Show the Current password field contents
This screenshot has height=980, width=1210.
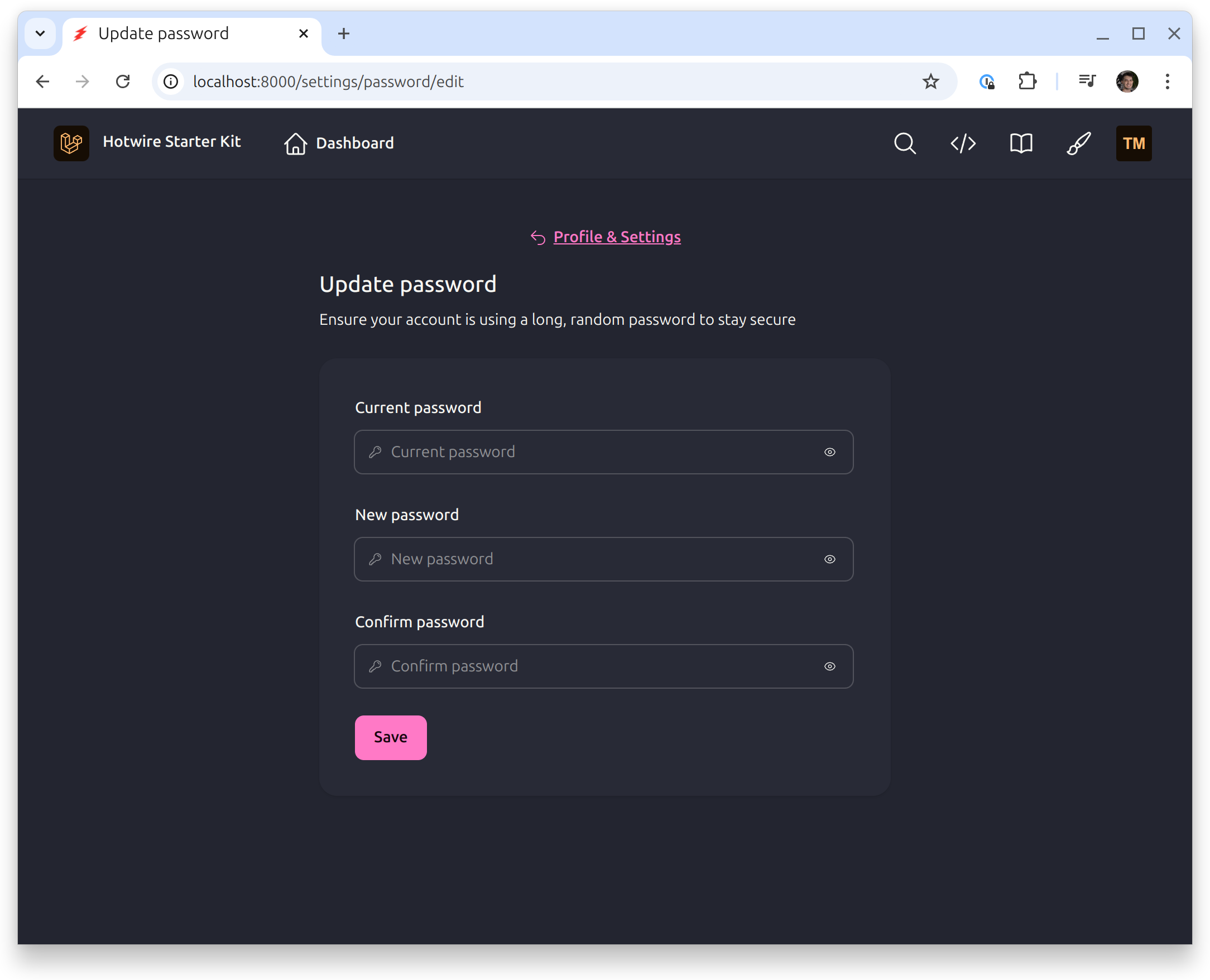(830, 451)
